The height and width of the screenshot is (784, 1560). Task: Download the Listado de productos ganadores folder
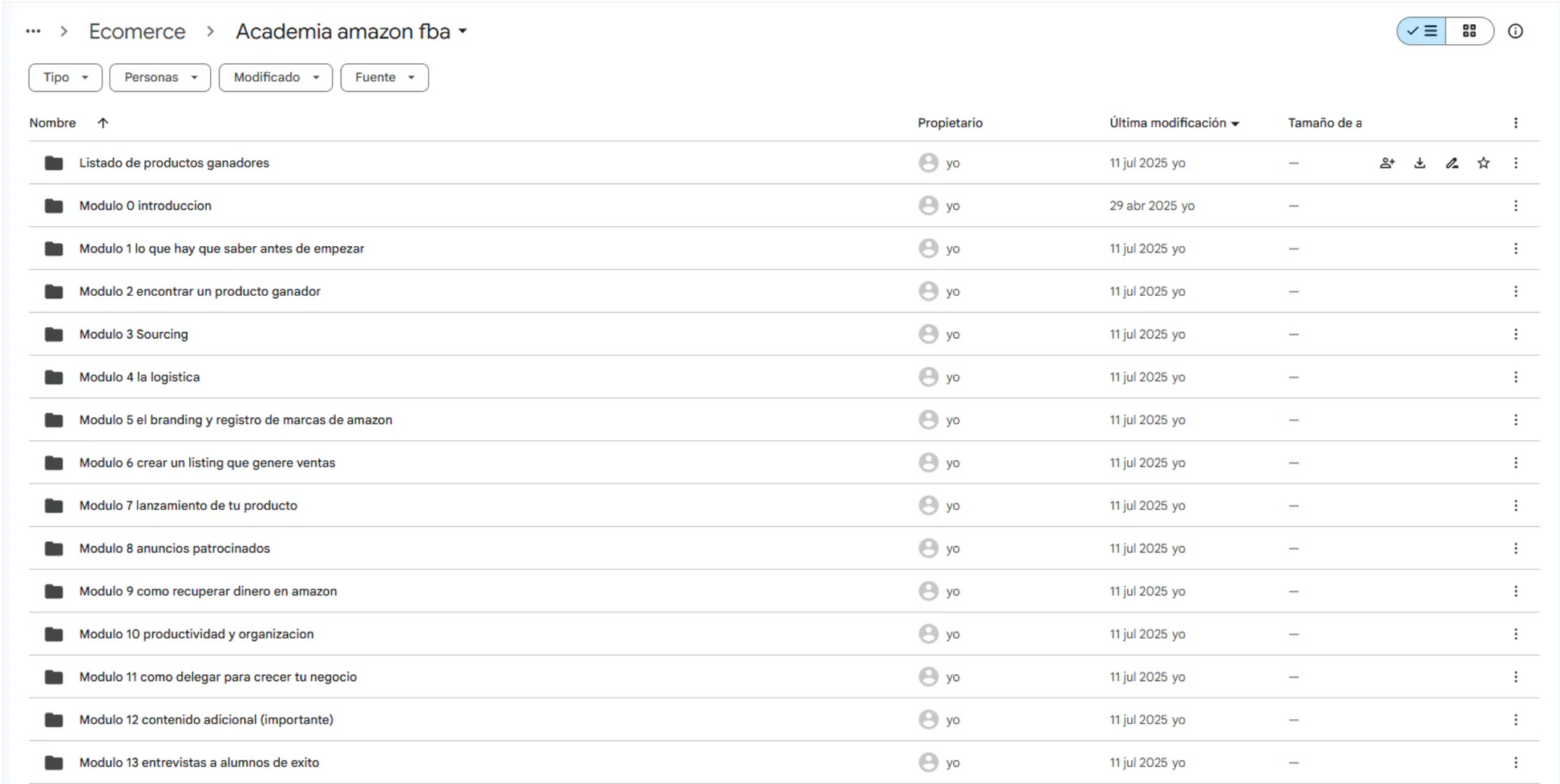(x=1420, y=163)
